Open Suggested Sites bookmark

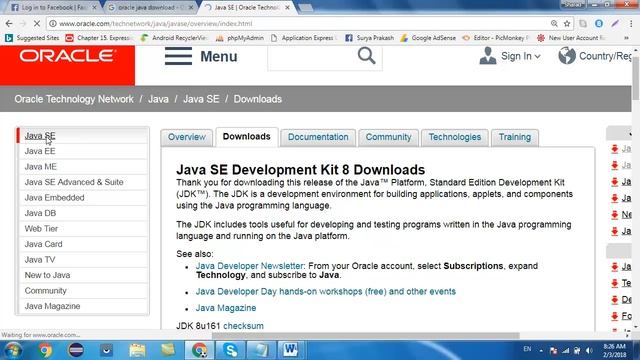[x=32, y=38]
